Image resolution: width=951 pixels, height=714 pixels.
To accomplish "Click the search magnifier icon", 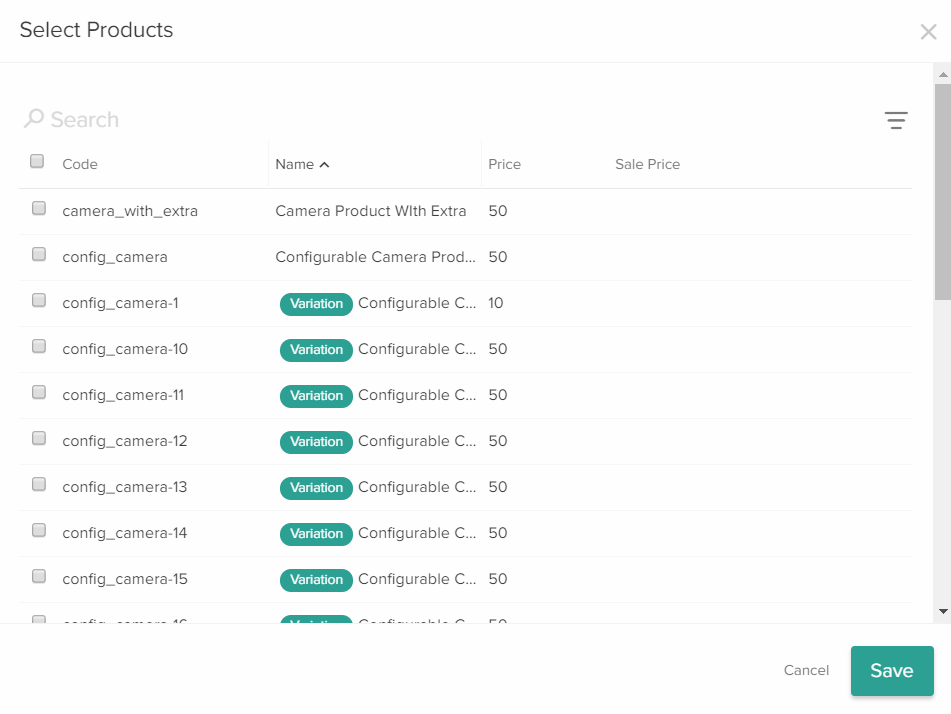I will point(36,118).
